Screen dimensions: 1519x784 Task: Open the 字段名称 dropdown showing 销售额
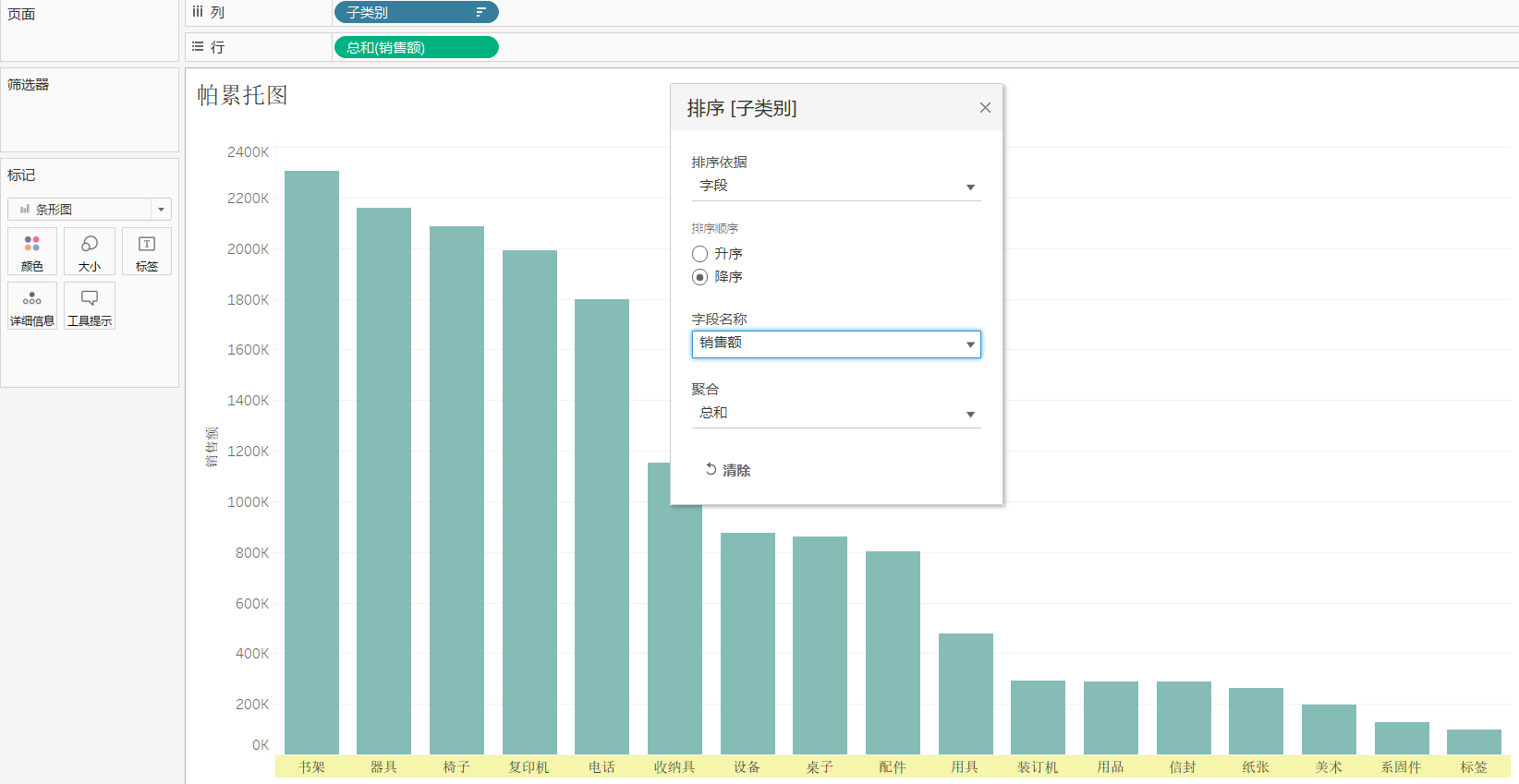tap(836, 344)
